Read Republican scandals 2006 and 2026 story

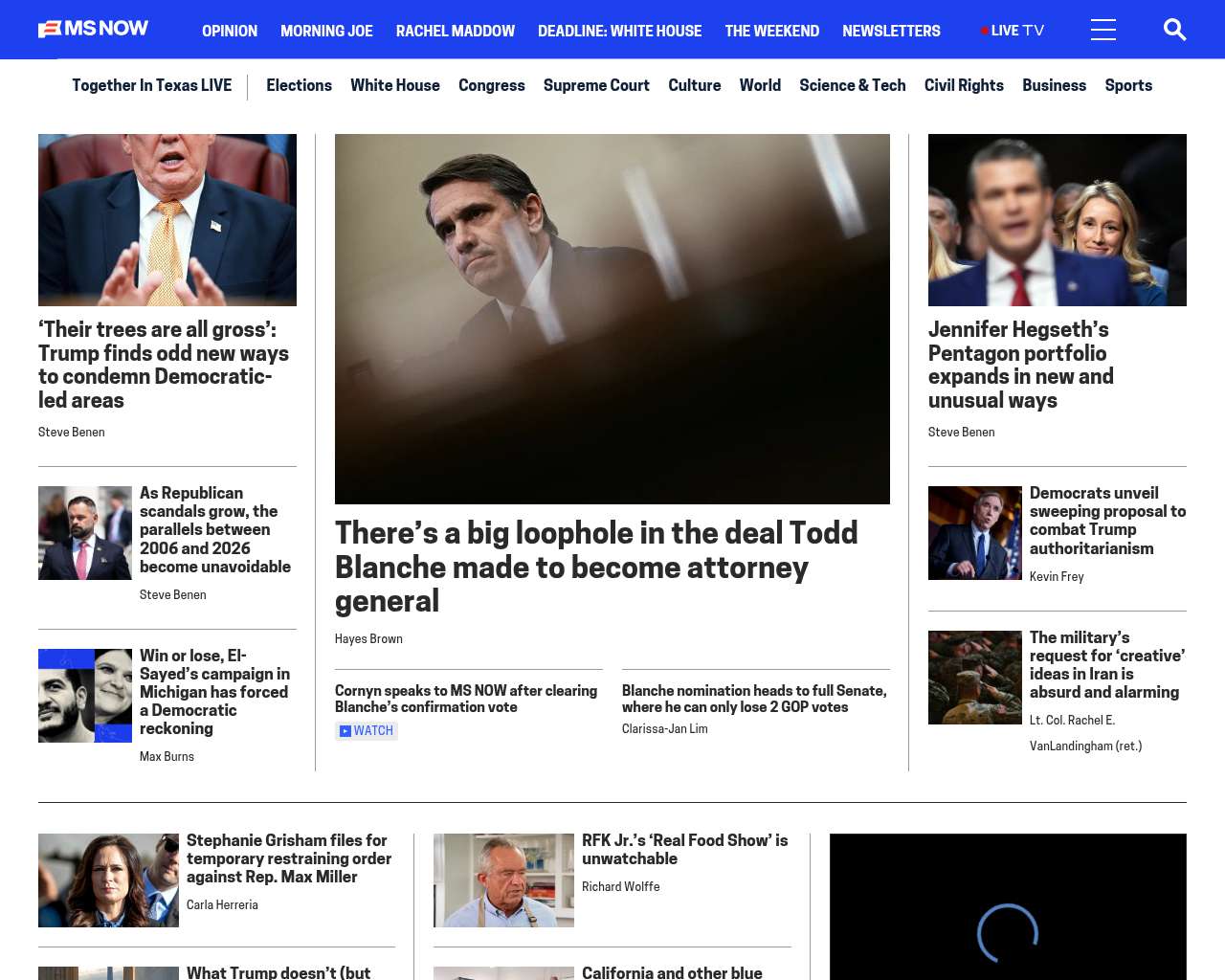[x=215, y=529]
